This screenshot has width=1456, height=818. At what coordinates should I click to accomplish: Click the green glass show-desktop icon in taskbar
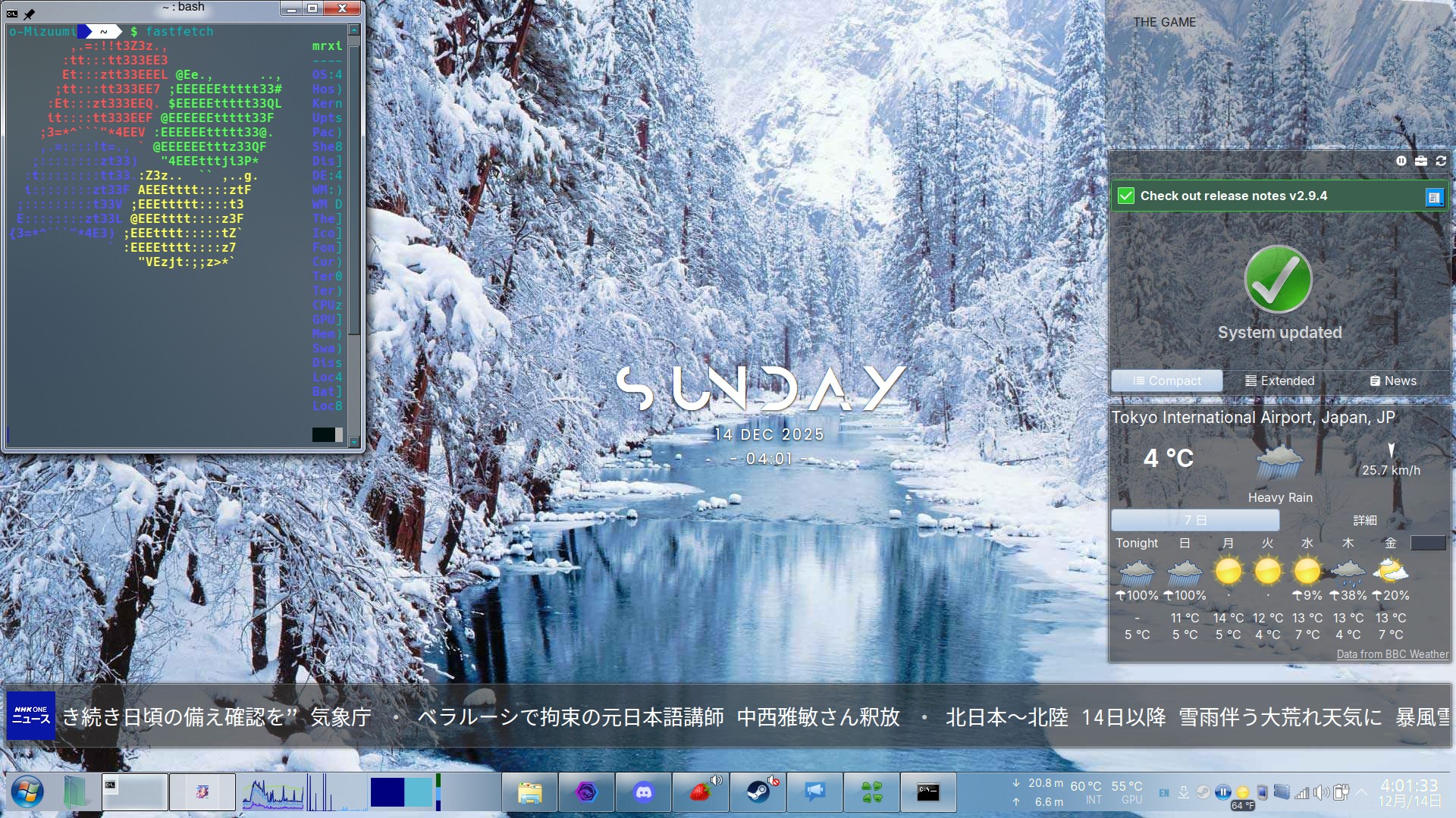[x=75, y=792]
